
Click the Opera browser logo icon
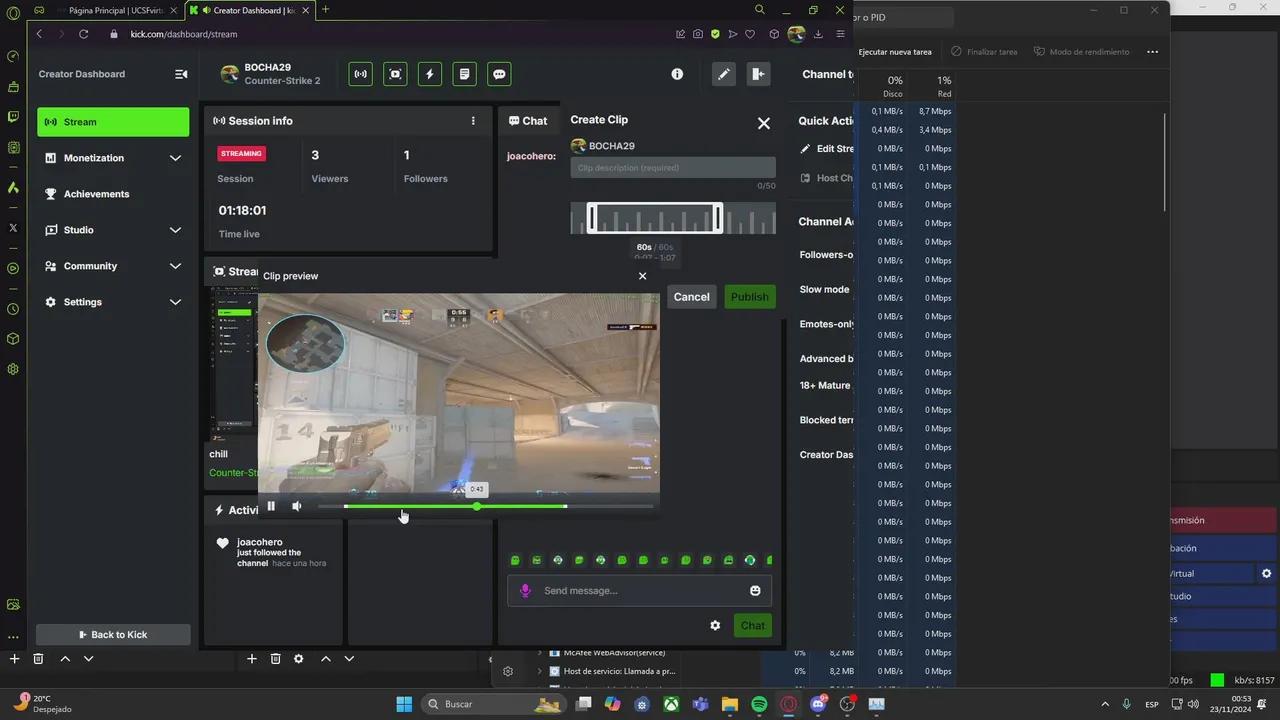coord(13,14)
